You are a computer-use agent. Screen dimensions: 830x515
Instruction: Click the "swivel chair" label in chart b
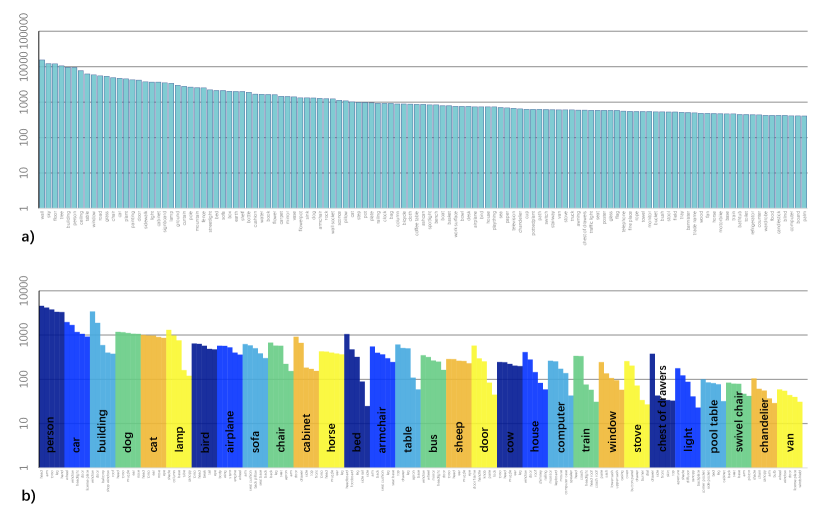coord(739,422)
